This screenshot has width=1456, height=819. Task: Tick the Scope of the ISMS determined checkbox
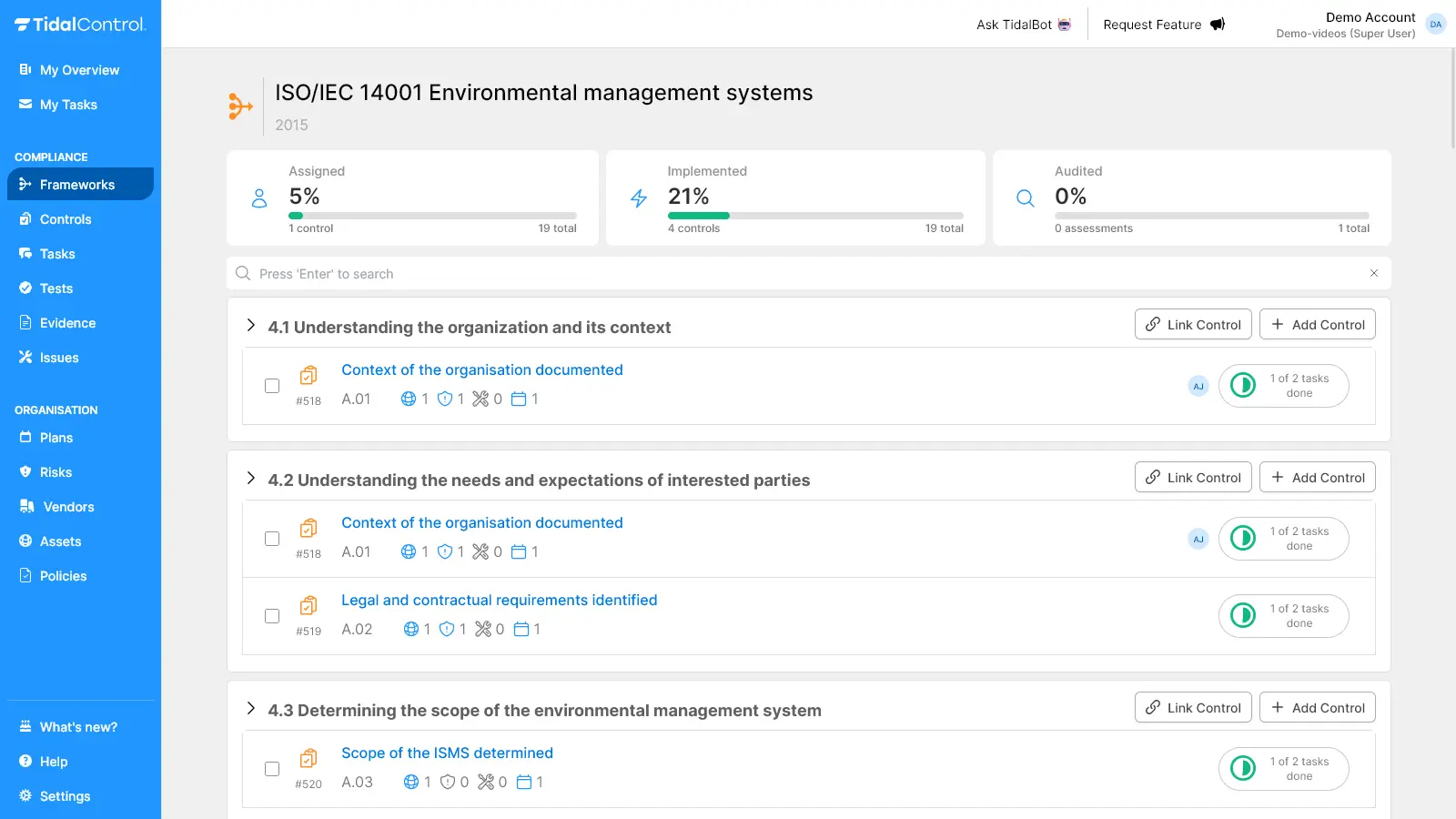[272, 769]
